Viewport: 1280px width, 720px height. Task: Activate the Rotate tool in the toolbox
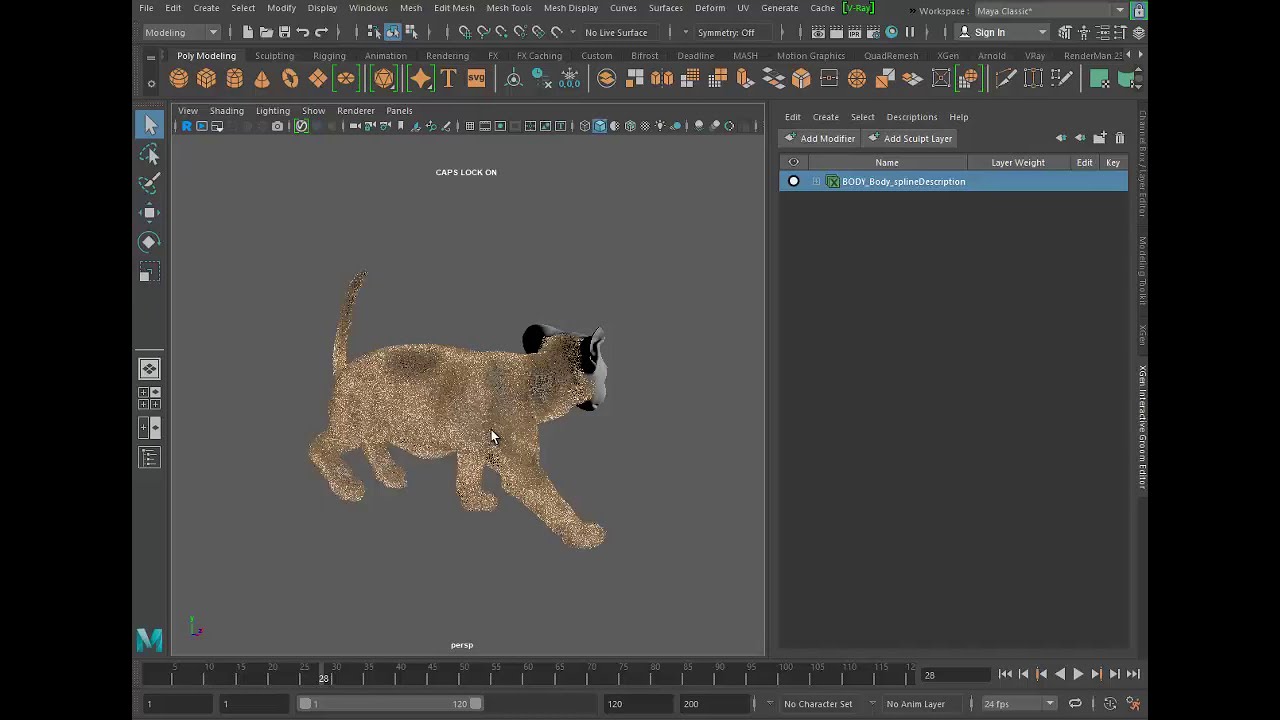coord(150,242)
